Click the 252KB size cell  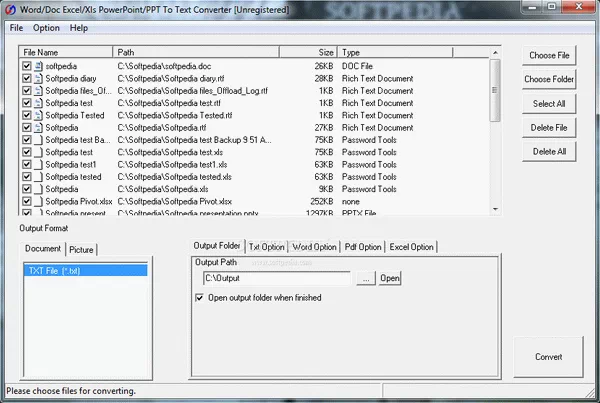(322, 201)
